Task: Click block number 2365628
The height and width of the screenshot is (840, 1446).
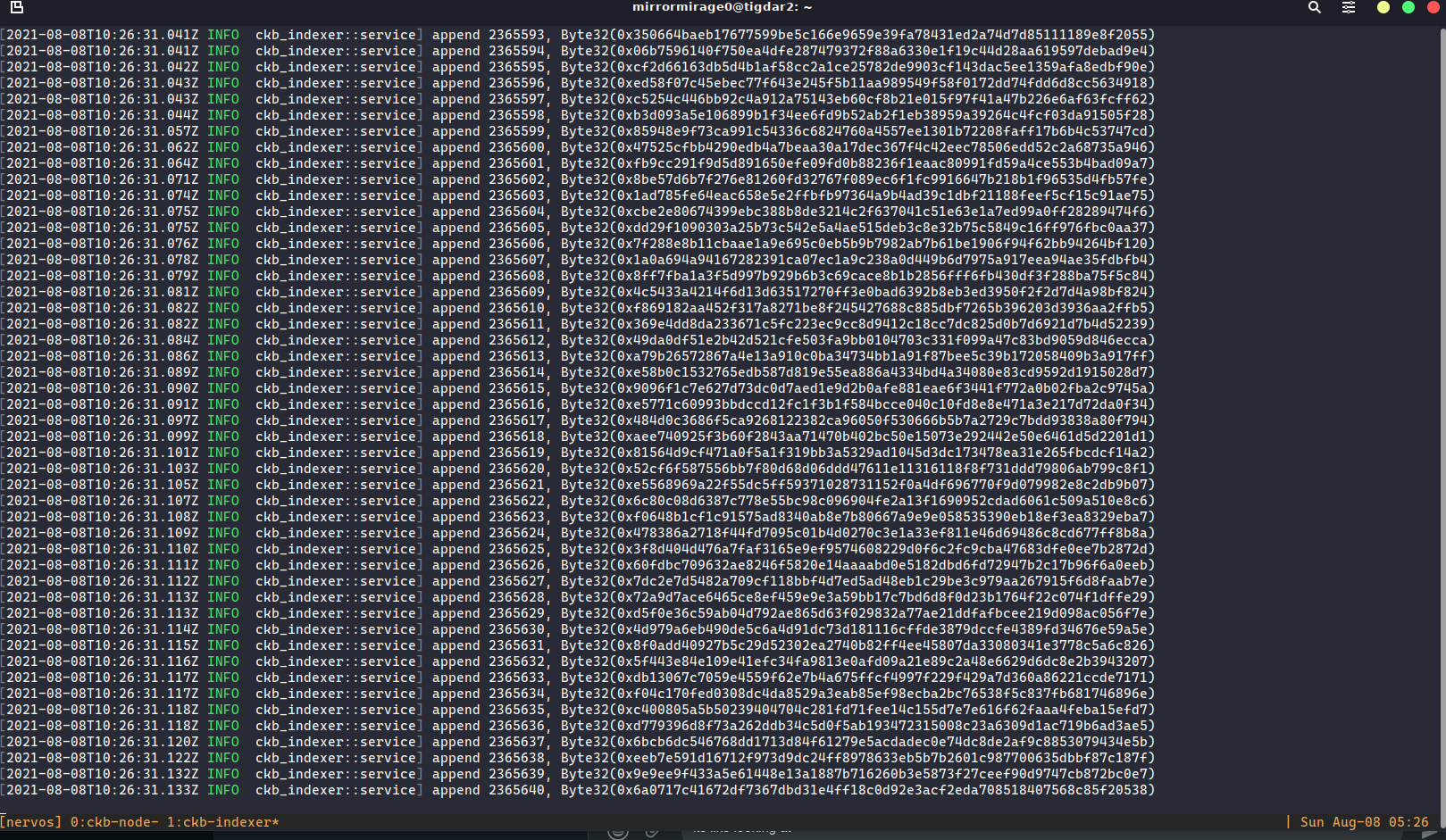Action: click(516, 597)
